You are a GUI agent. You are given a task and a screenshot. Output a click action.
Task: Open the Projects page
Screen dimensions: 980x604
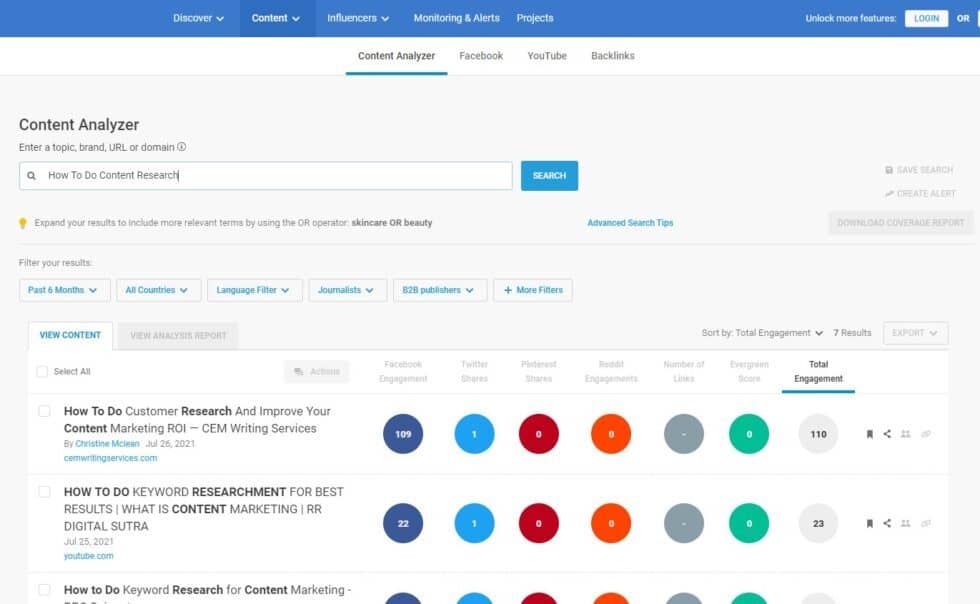click(x=535, y=18)
